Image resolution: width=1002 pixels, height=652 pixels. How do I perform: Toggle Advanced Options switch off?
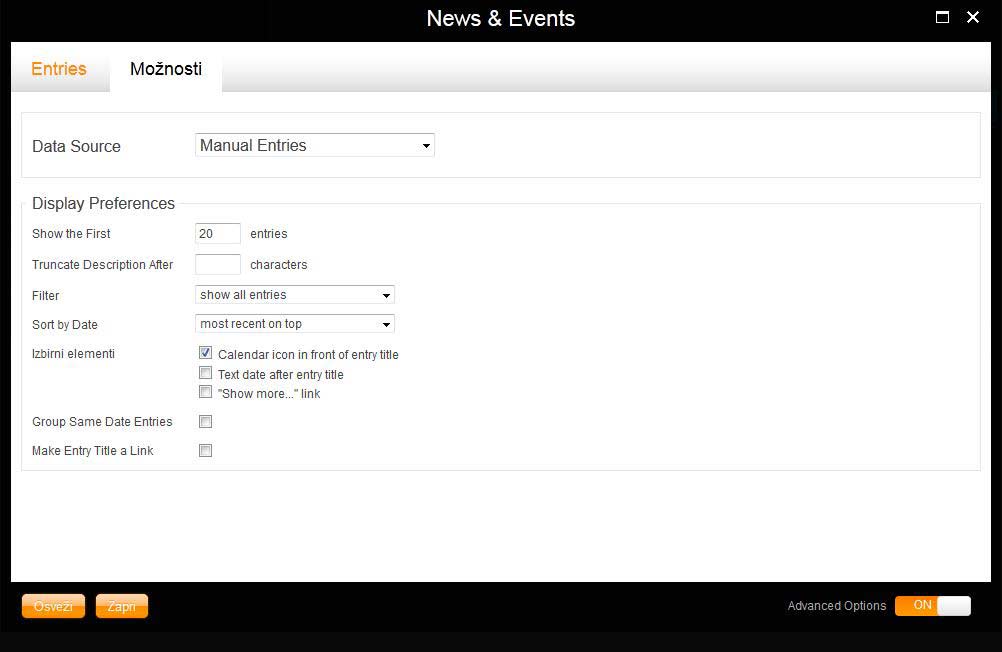(x=932, y=605)
